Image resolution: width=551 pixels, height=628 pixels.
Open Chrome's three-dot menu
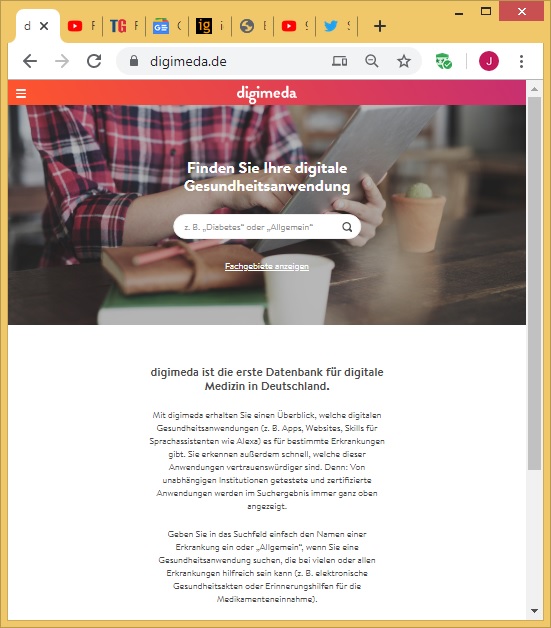[x=521, y=61]
